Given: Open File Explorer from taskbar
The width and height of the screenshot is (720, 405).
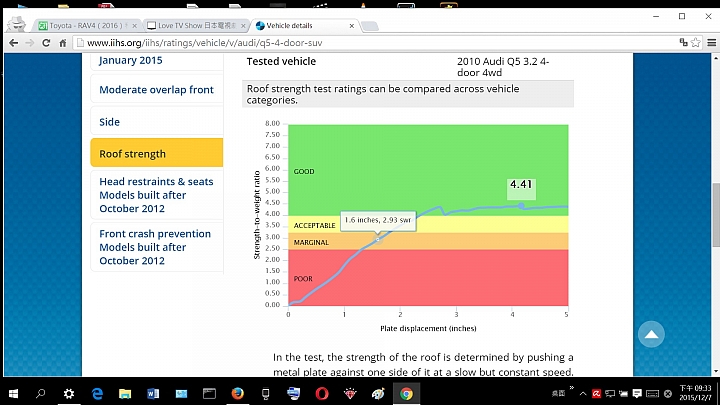Looking at the screenshot, I should coord(125,394).
